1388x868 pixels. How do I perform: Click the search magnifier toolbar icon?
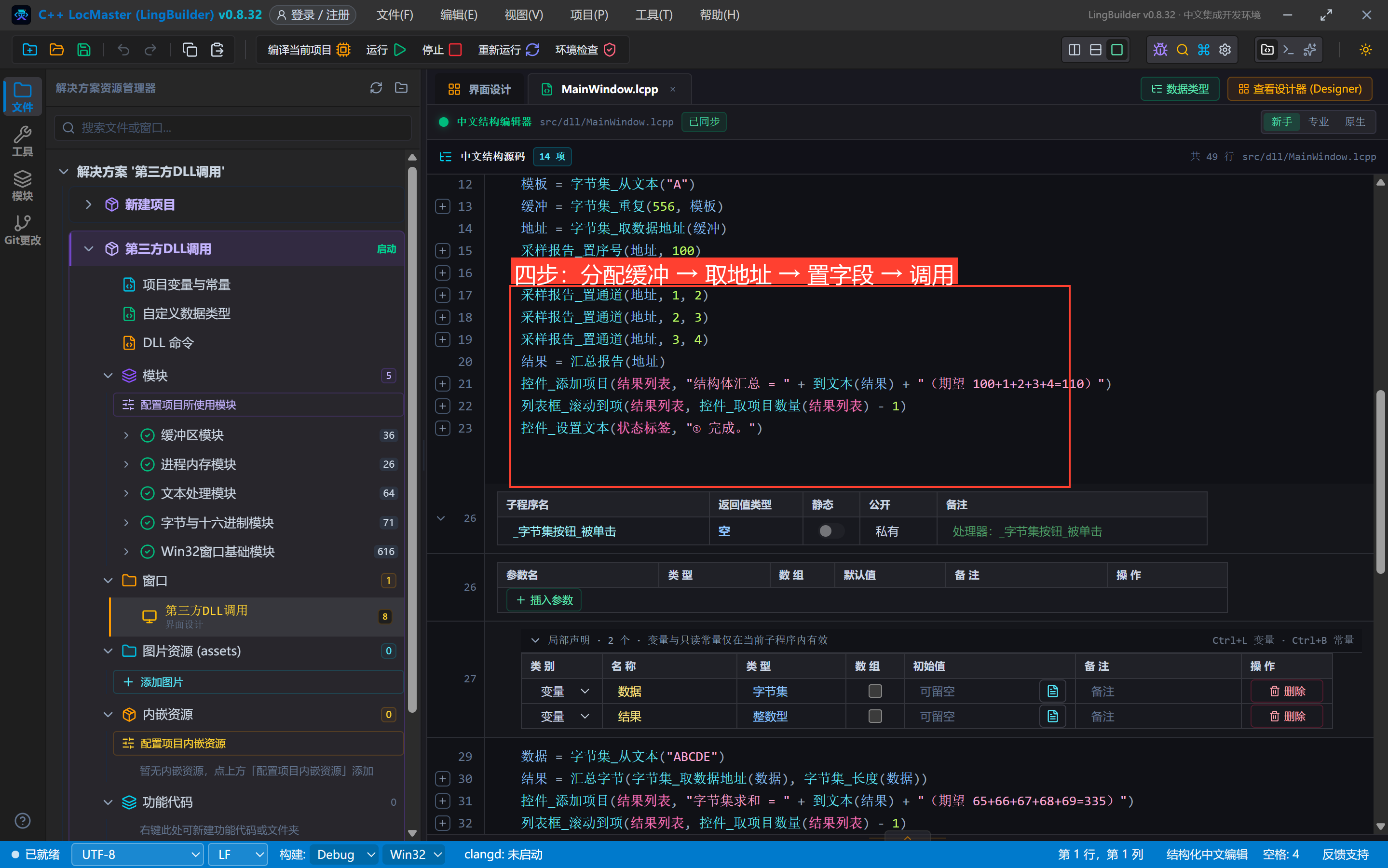[x=1182, y=50]
